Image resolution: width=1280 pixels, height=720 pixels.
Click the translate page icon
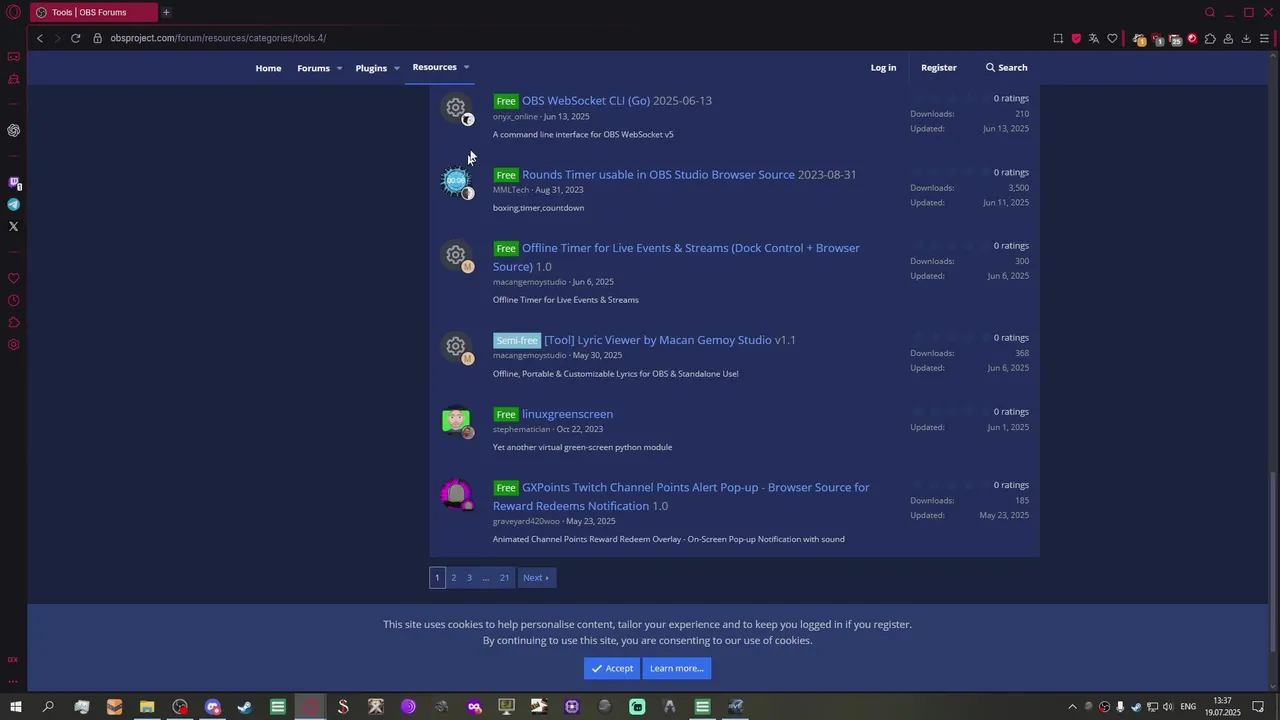(1094, 38)
